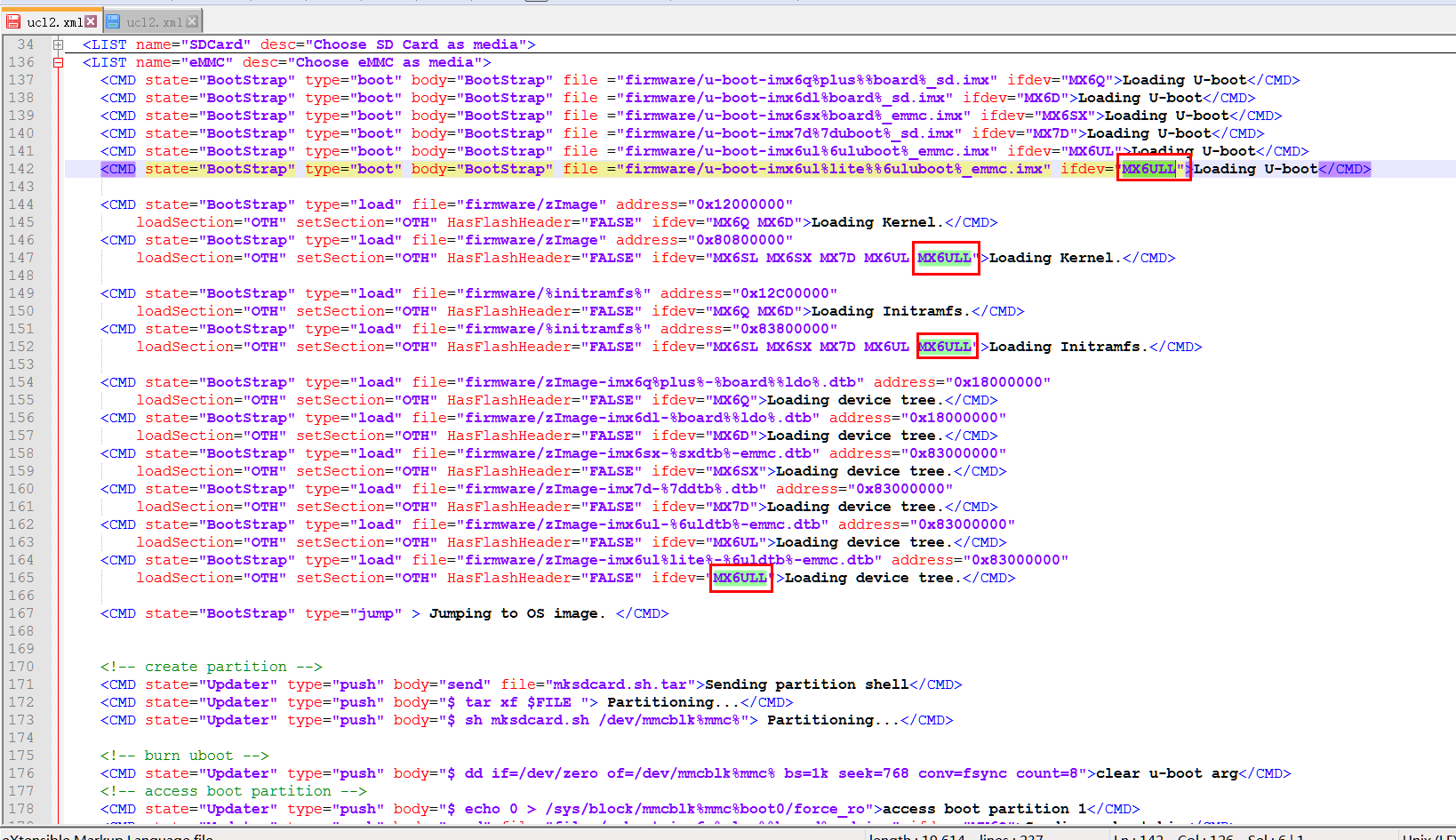Click the "access boot partition" comment on line 177
This screenshot has width=1456, height=840.
(233, 791)
